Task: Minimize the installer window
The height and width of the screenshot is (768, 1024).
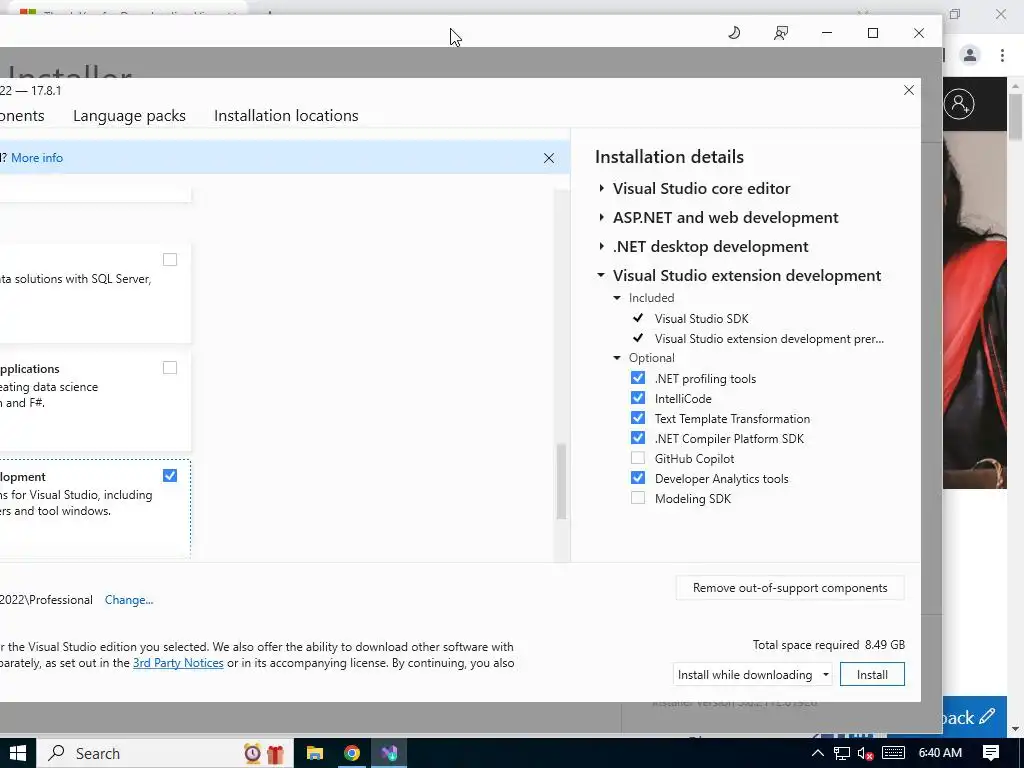Action: 827,33
